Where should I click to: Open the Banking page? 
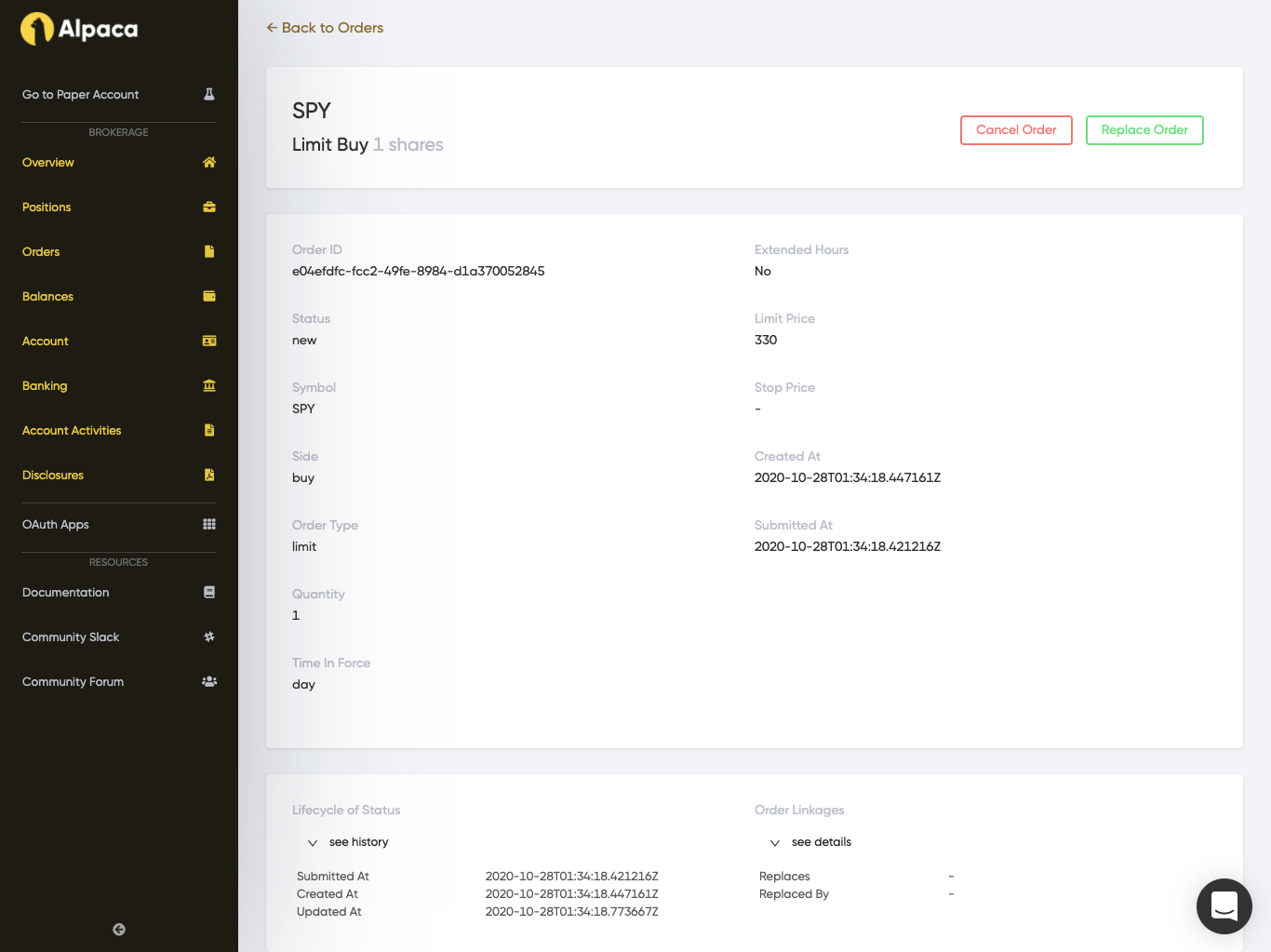[45, 386]
